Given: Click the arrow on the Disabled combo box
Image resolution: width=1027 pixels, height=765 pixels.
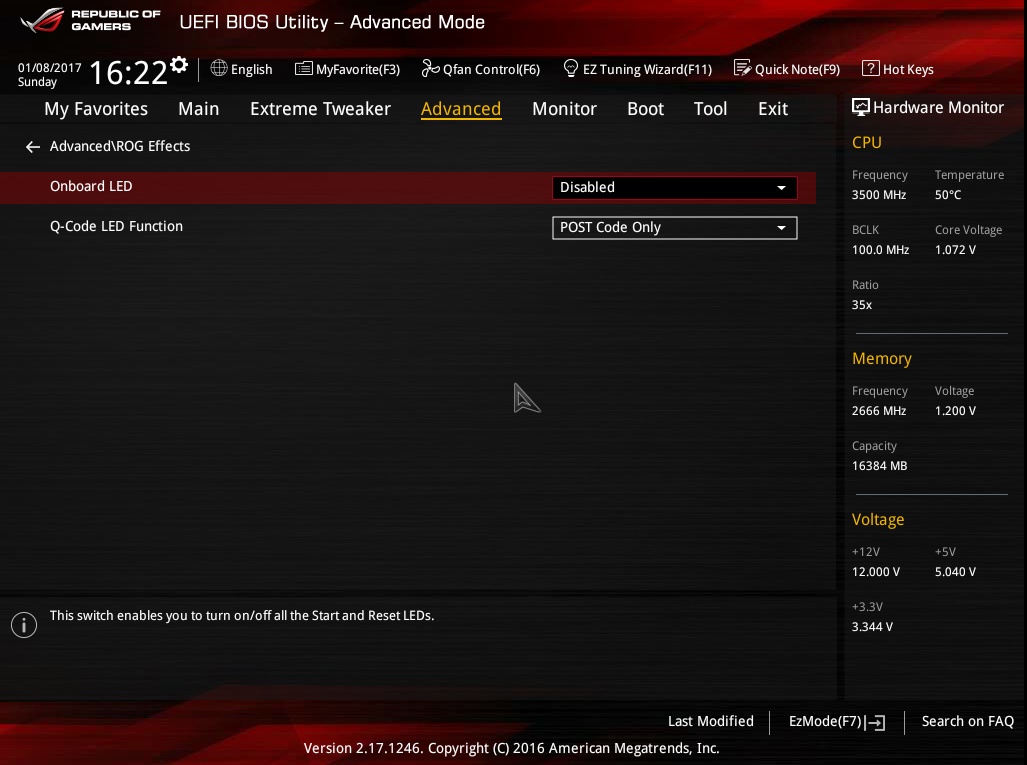Looking at the screenshot, I should point(781,188).
